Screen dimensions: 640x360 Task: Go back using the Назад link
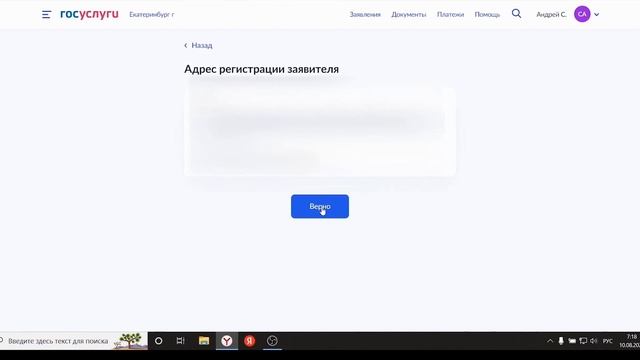coord(198,45)
